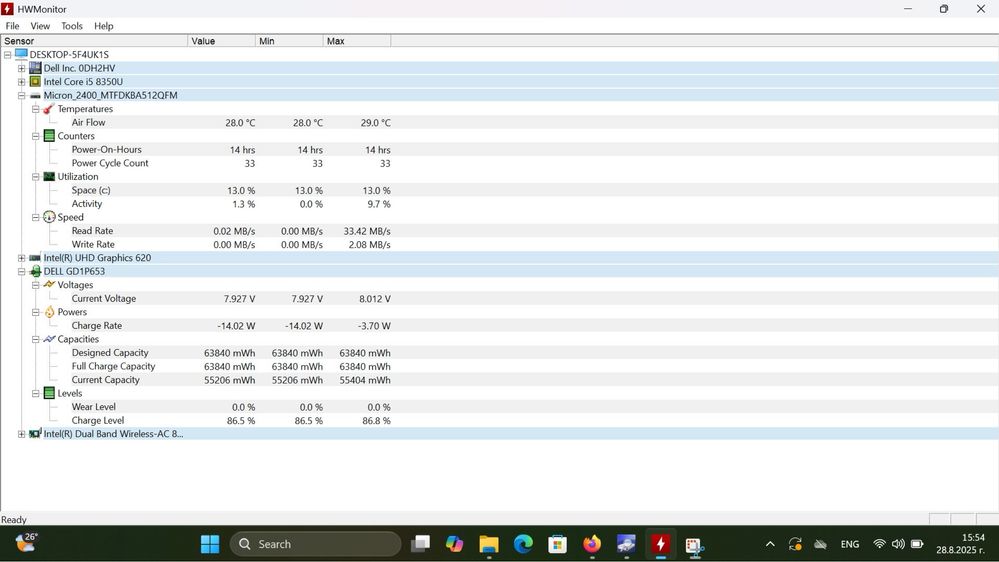Collapse the Counters group
The width and height of the screenshot is (999, 562).
point(36,136)
